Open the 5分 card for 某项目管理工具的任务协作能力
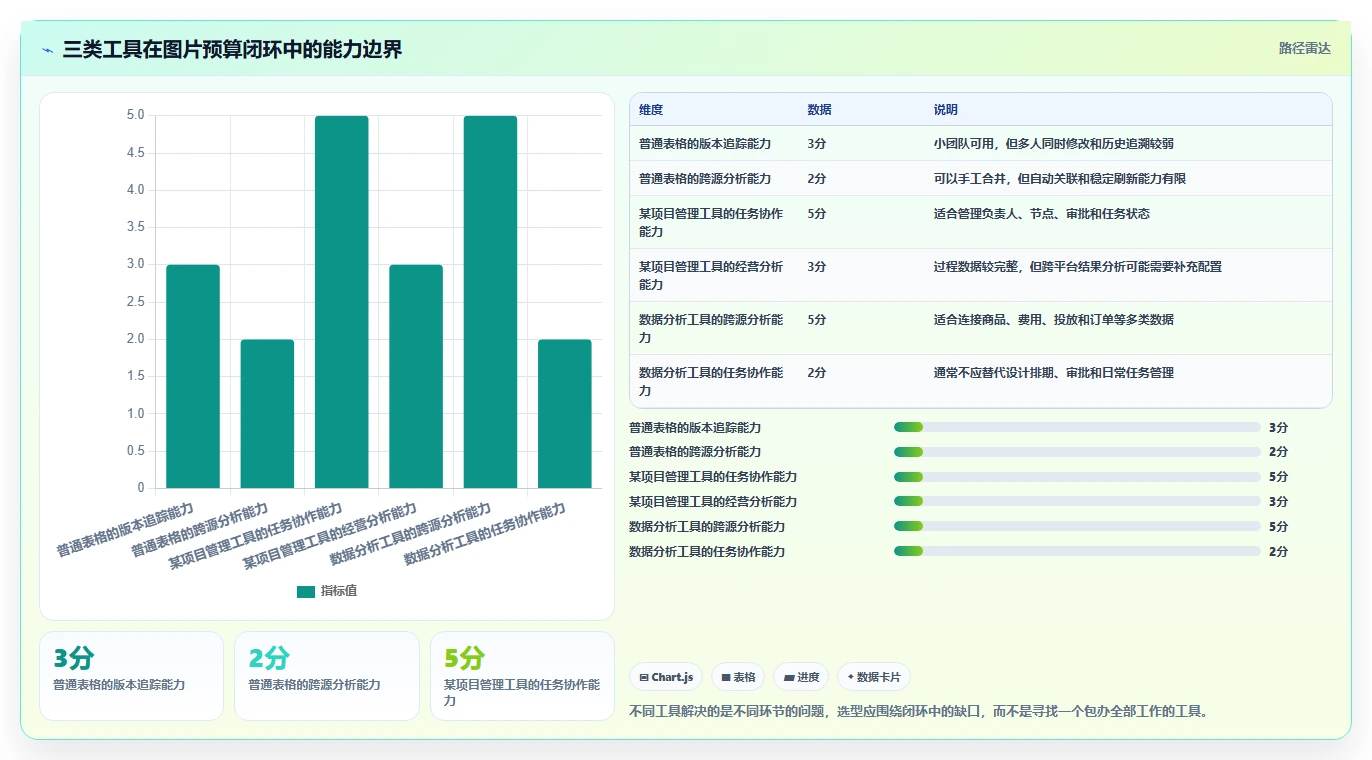The image size is (1372, 760). (522, 676)
